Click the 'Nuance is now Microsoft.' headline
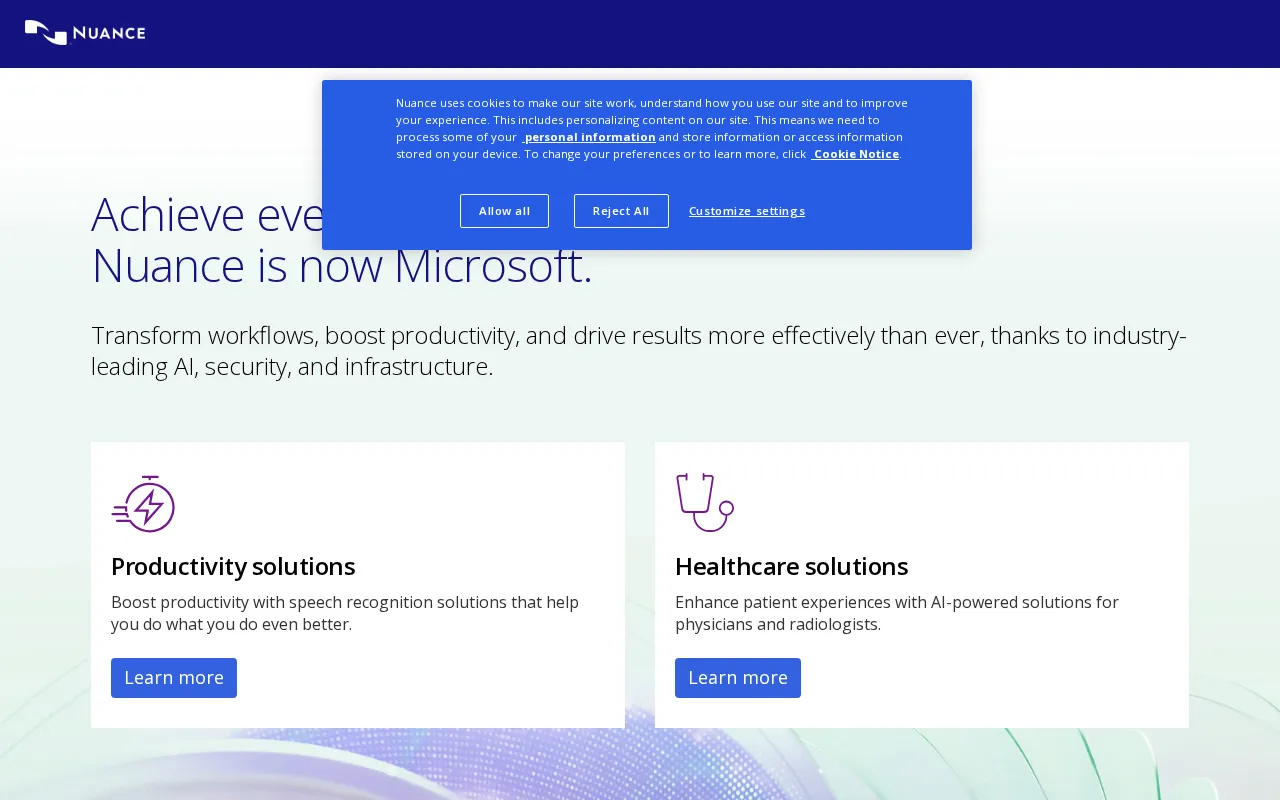 click(342, 266)
